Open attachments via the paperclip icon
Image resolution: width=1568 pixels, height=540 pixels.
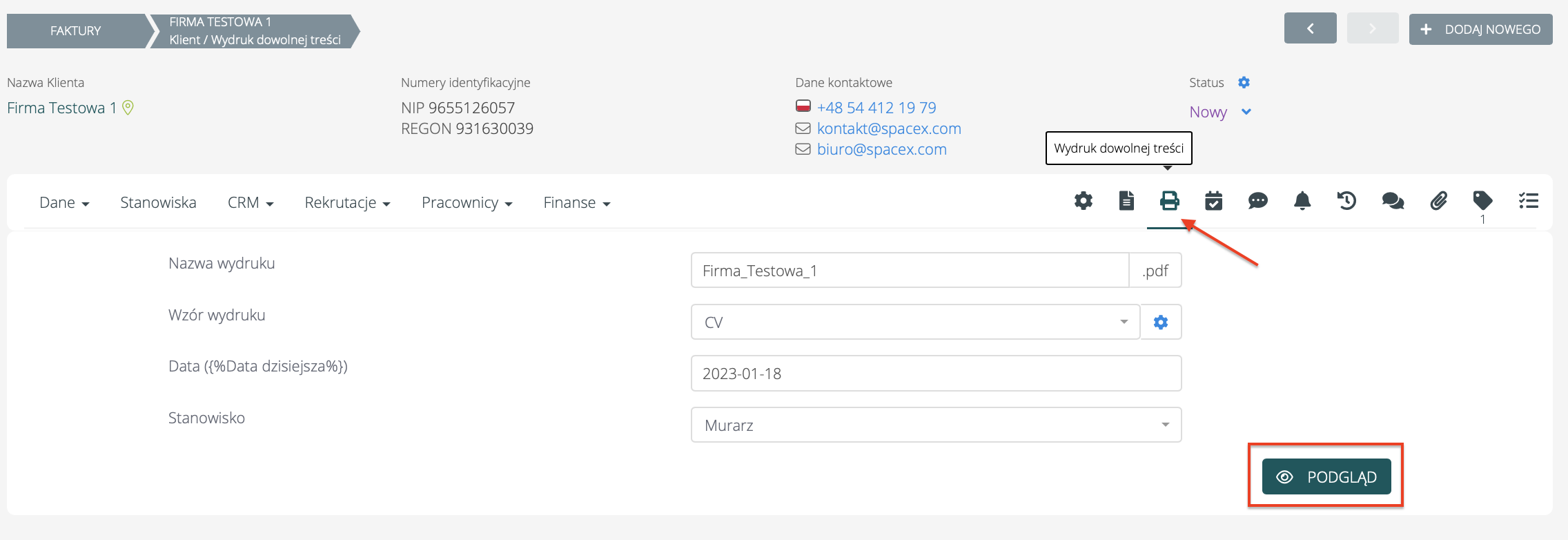(x=1438, y=201)
